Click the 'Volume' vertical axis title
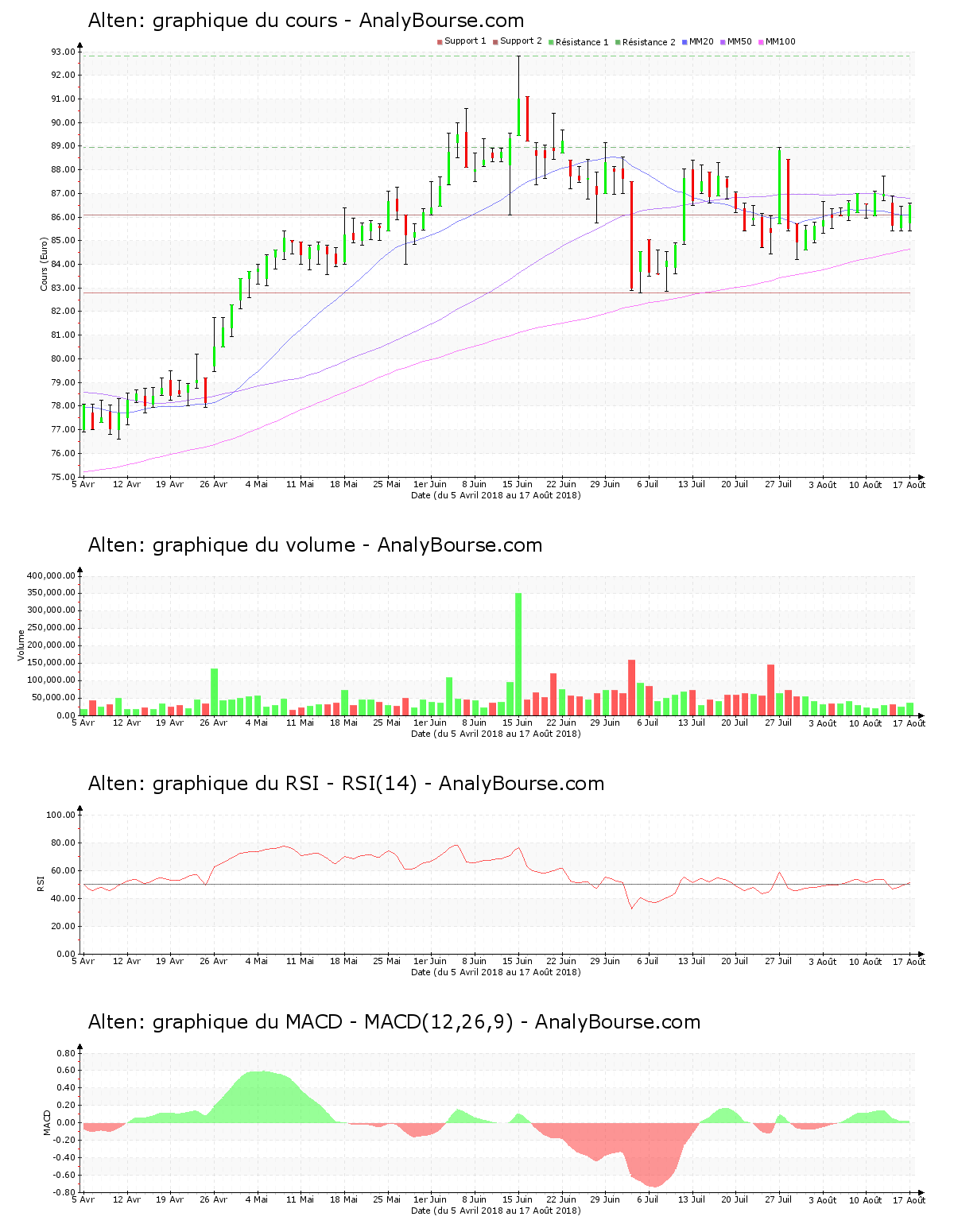954x1232 pixels. click(x=21, y=645)
